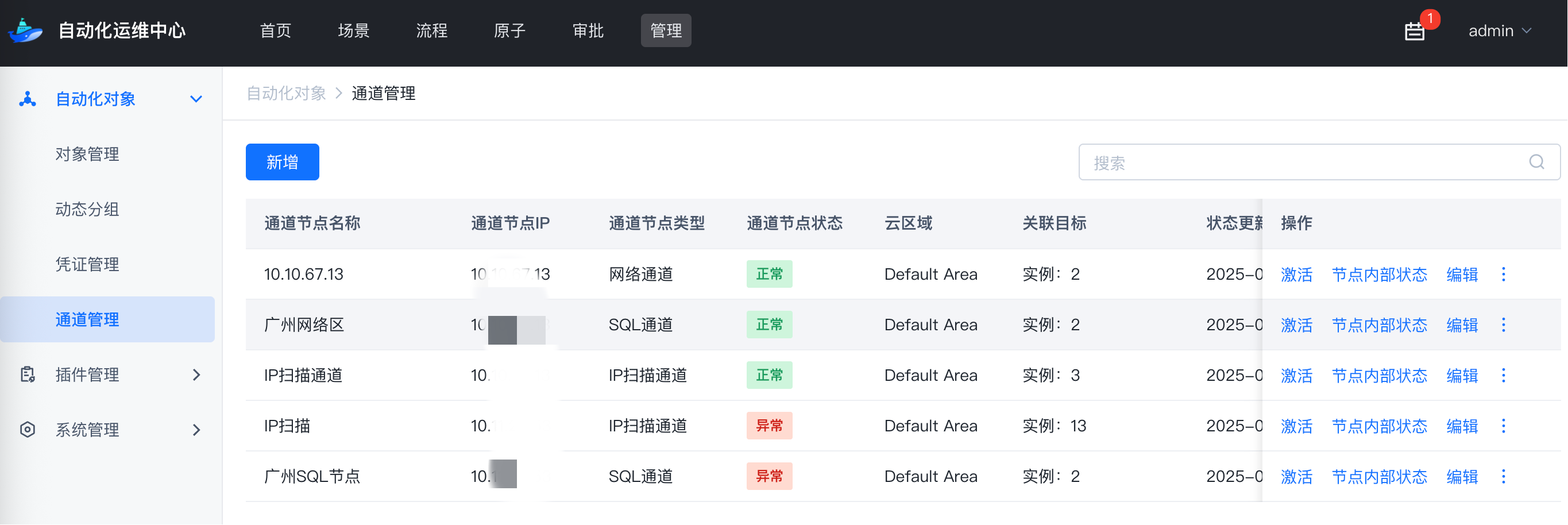The image size is (1568, 525).
Task: Open the notification calendar icon with badge
Action: pos(1414,31)
